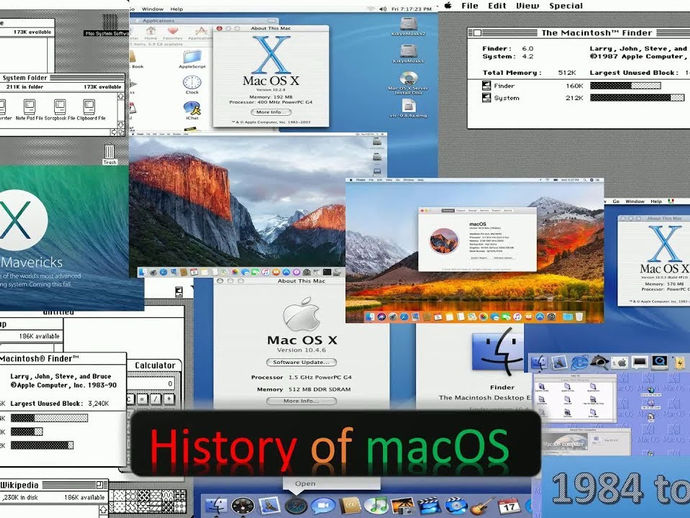Click the Apple logo in Version 10.4.6 window

pyautogui.click(x=301, y=314)
